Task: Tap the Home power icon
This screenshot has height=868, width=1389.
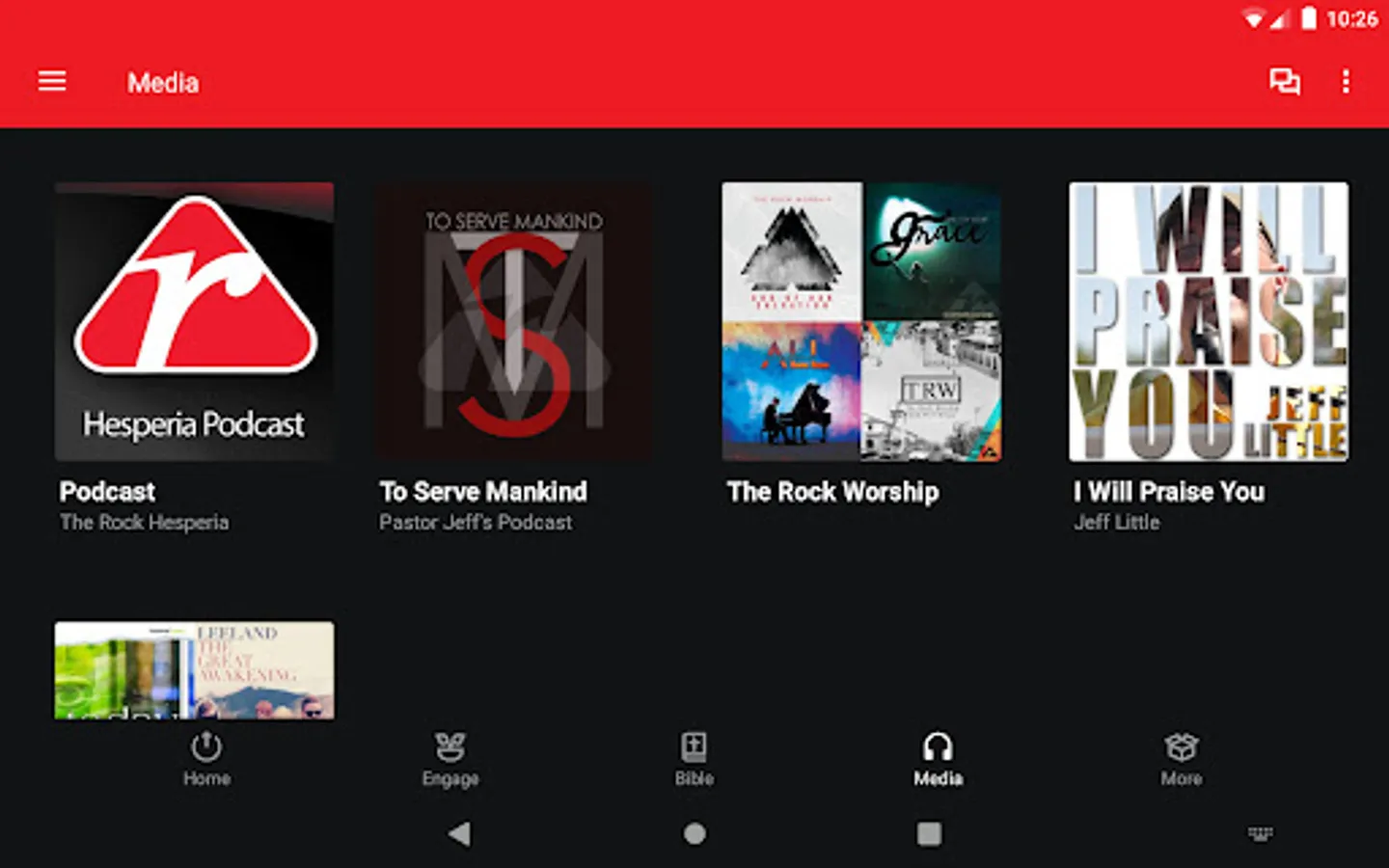Action: [206, 746]
